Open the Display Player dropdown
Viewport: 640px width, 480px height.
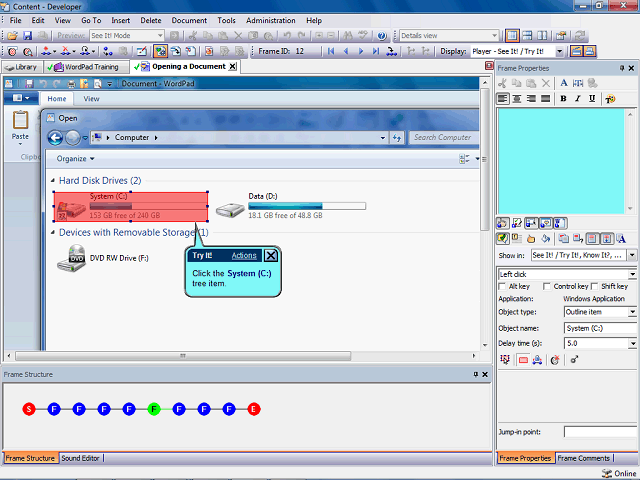click(560, 51)
